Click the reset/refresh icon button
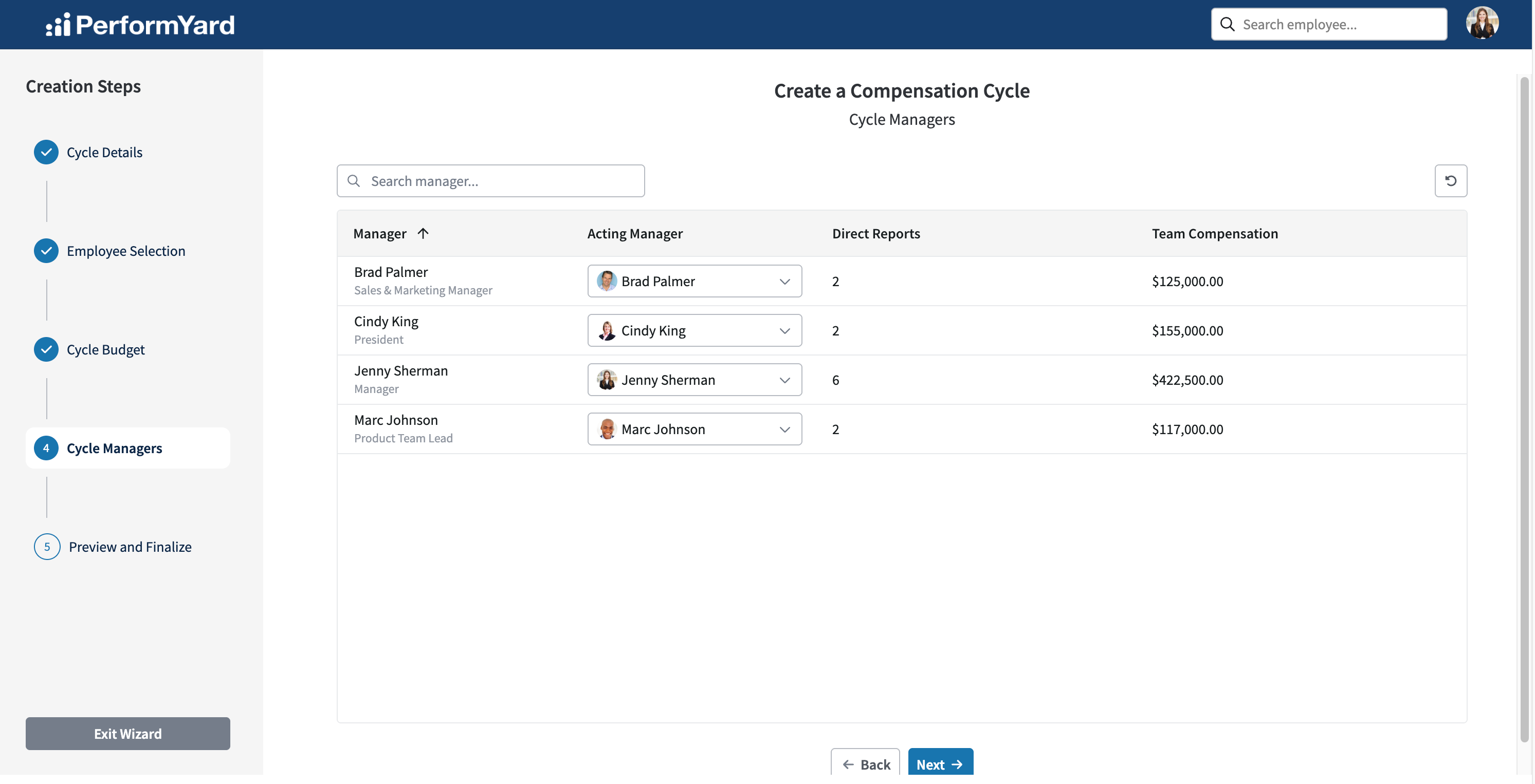 point(1450,180)
